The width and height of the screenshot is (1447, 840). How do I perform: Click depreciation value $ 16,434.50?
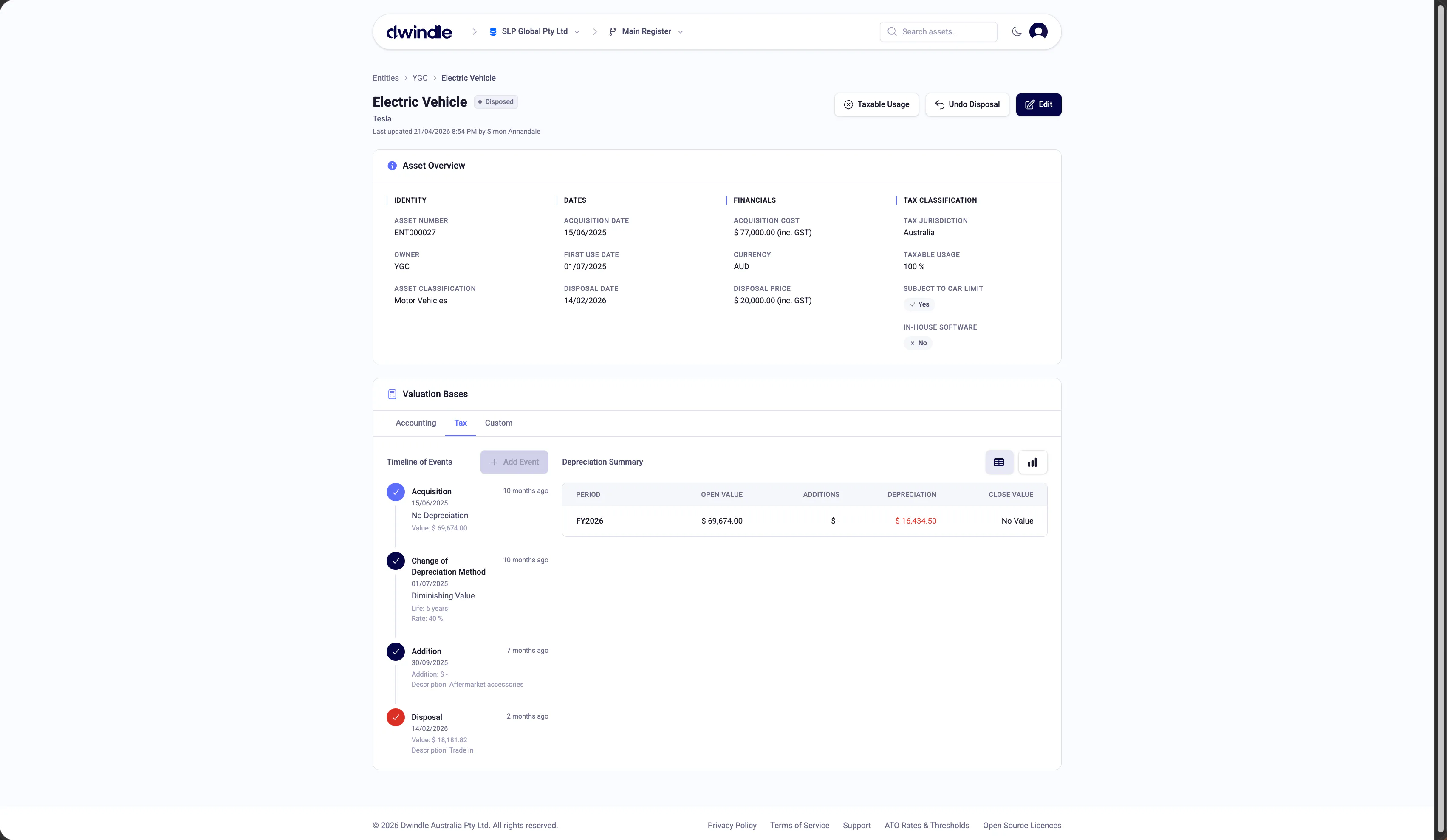[915, 521]
